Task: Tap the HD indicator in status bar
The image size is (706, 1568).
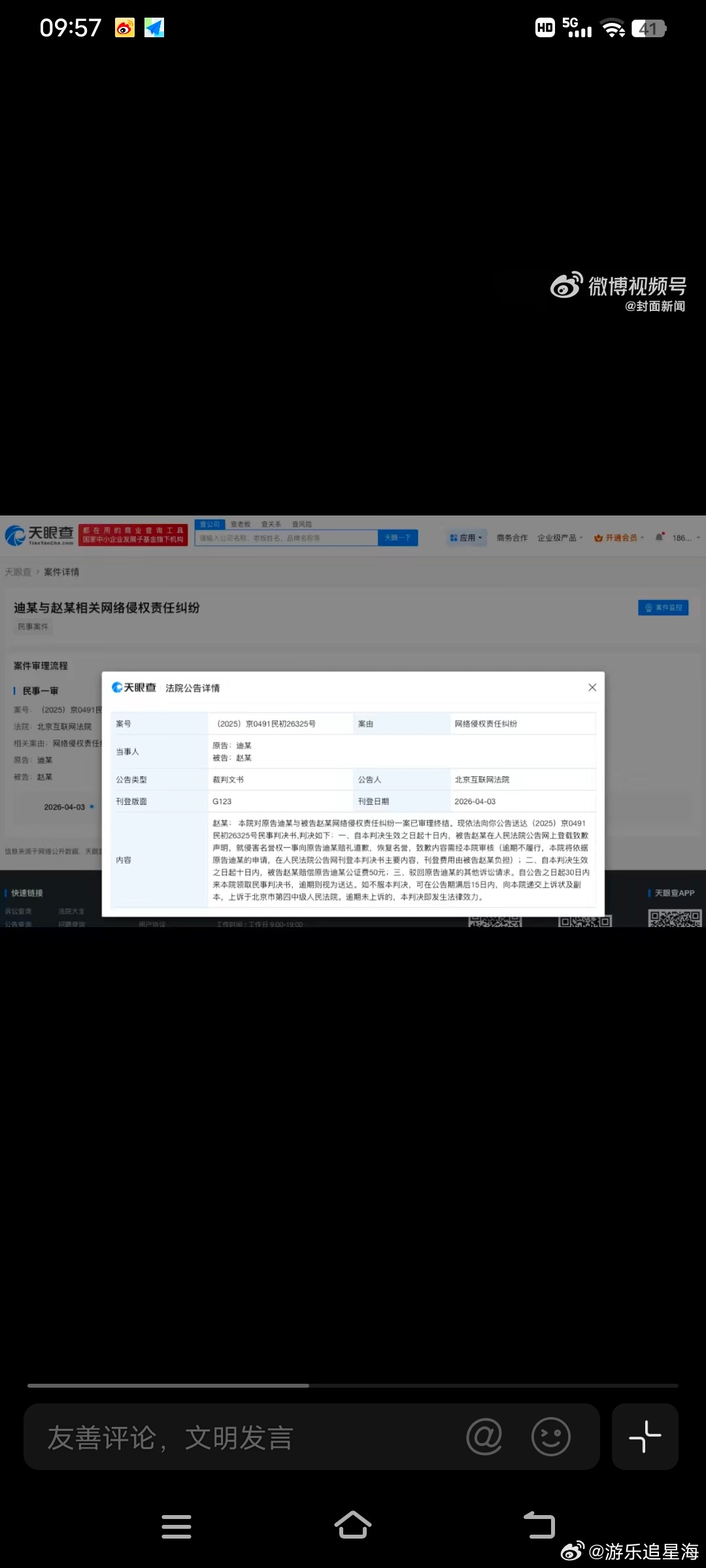Action: 545,27
